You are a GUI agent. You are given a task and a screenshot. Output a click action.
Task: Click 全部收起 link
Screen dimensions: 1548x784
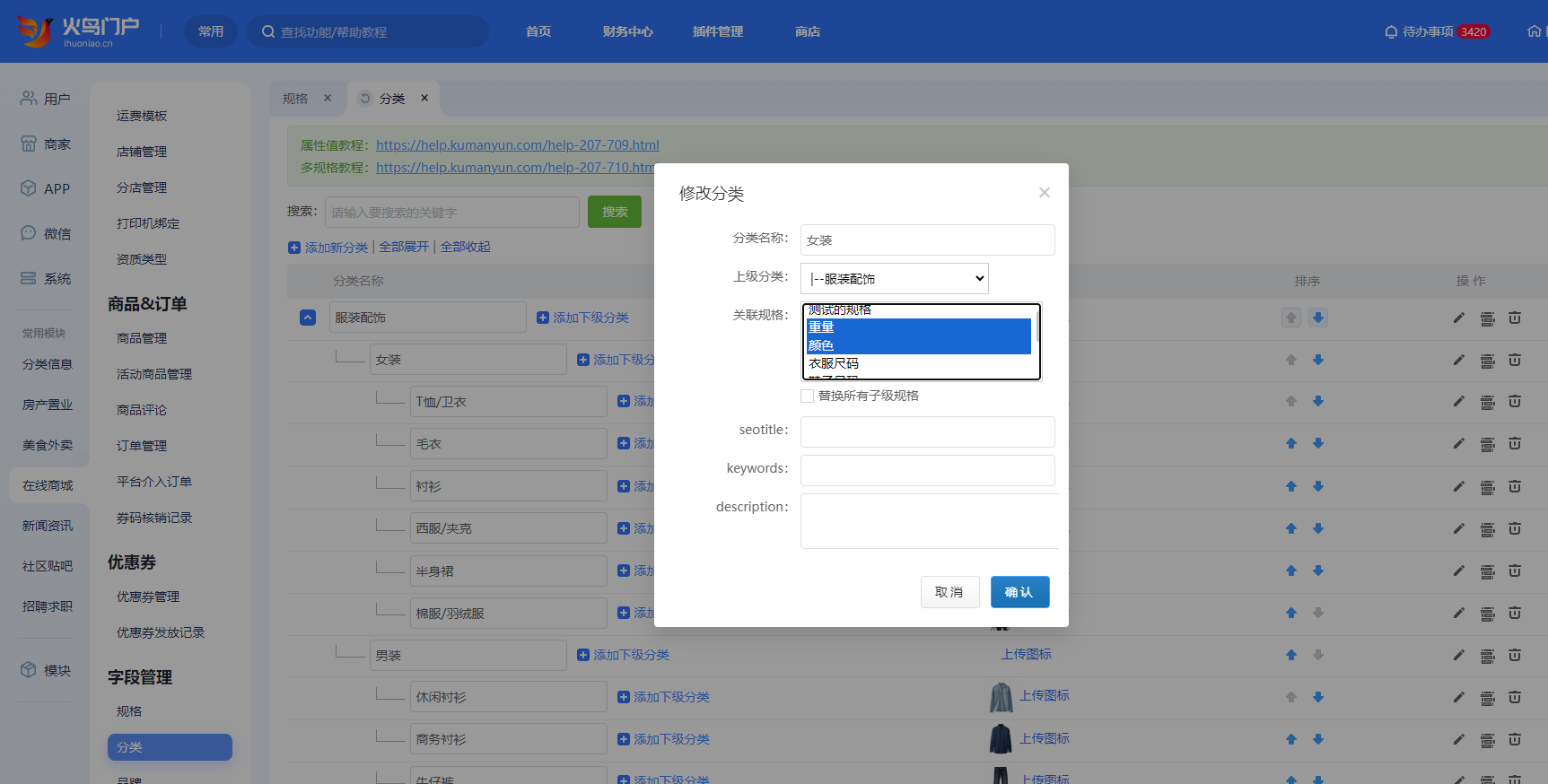[465, 247]
